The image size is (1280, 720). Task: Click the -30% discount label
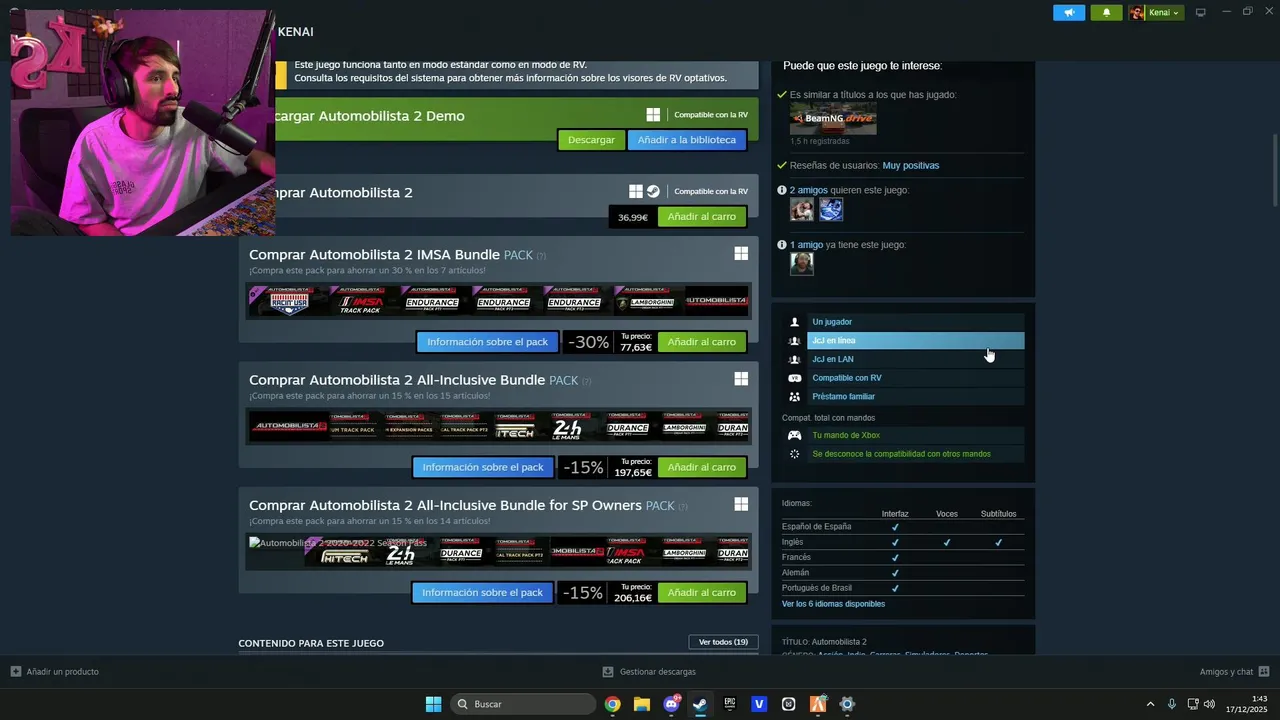[589, 342]
